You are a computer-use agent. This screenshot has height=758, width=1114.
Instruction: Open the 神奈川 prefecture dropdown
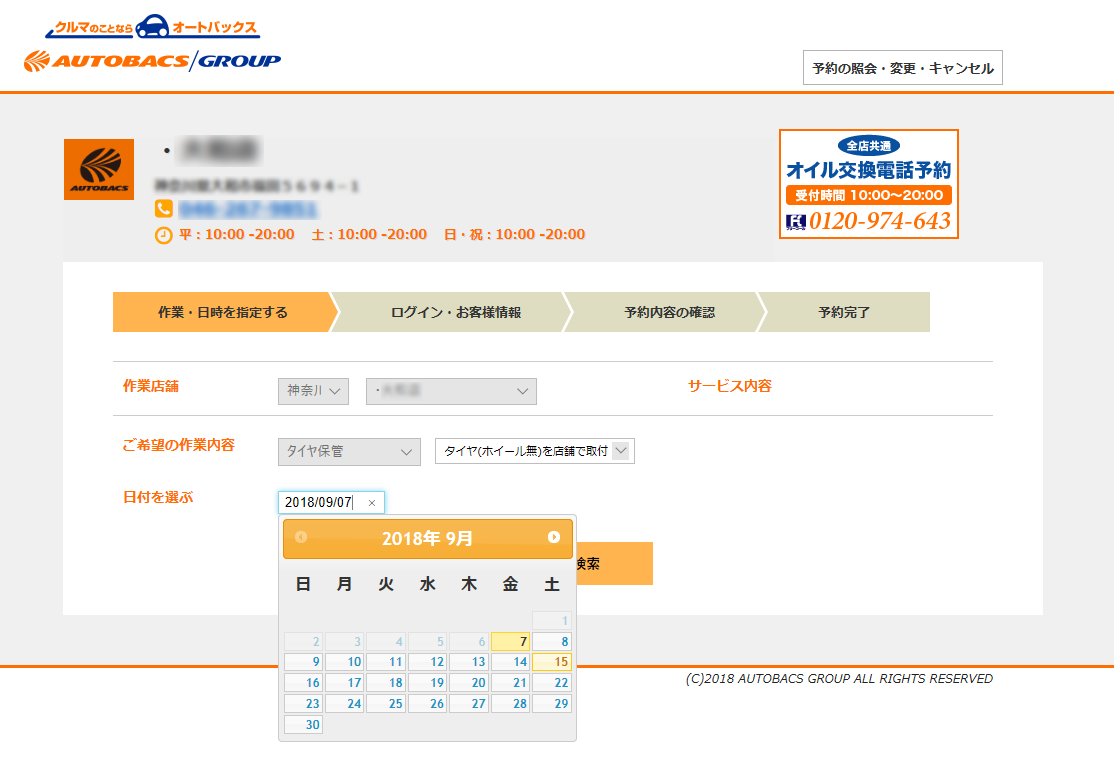coord(313,391)
